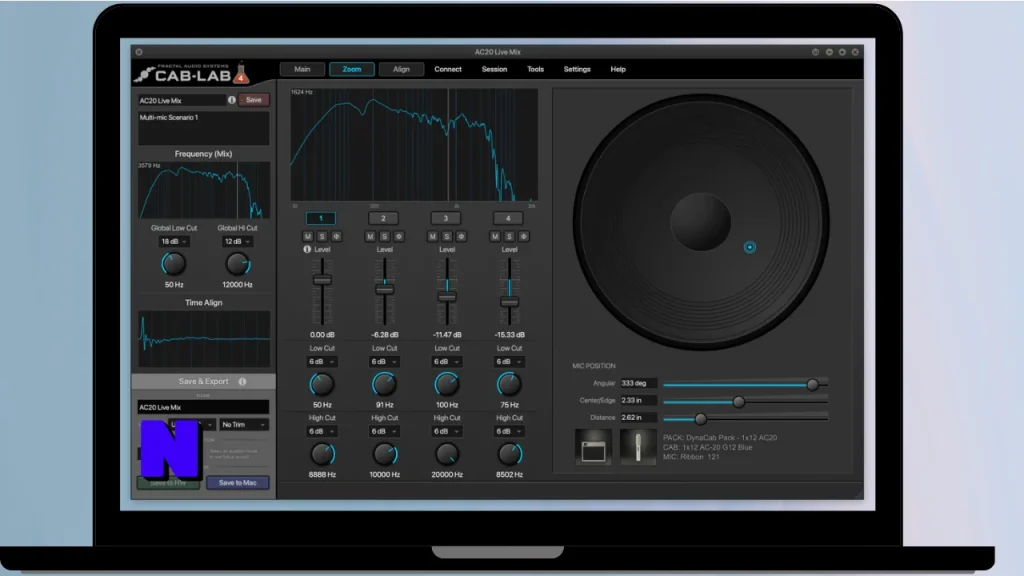Switch to the Align tab
This screenshot has height=576, width=1024.
tap(402, 69)
